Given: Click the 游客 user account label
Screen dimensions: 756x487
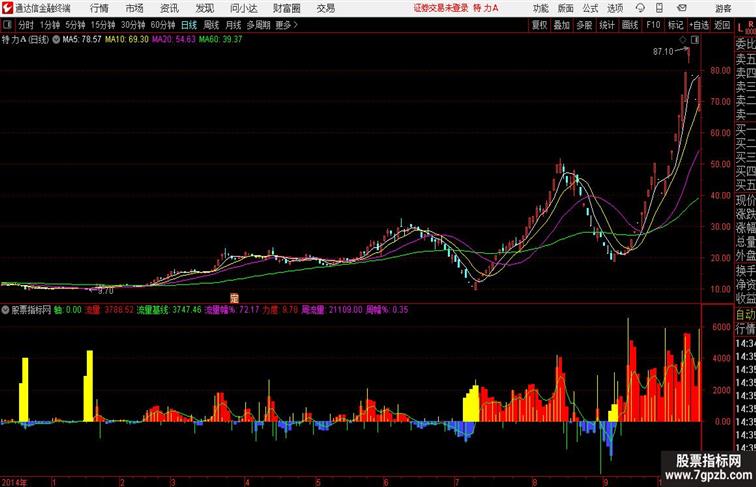Looking at the screenshot, I should (723, 8).
